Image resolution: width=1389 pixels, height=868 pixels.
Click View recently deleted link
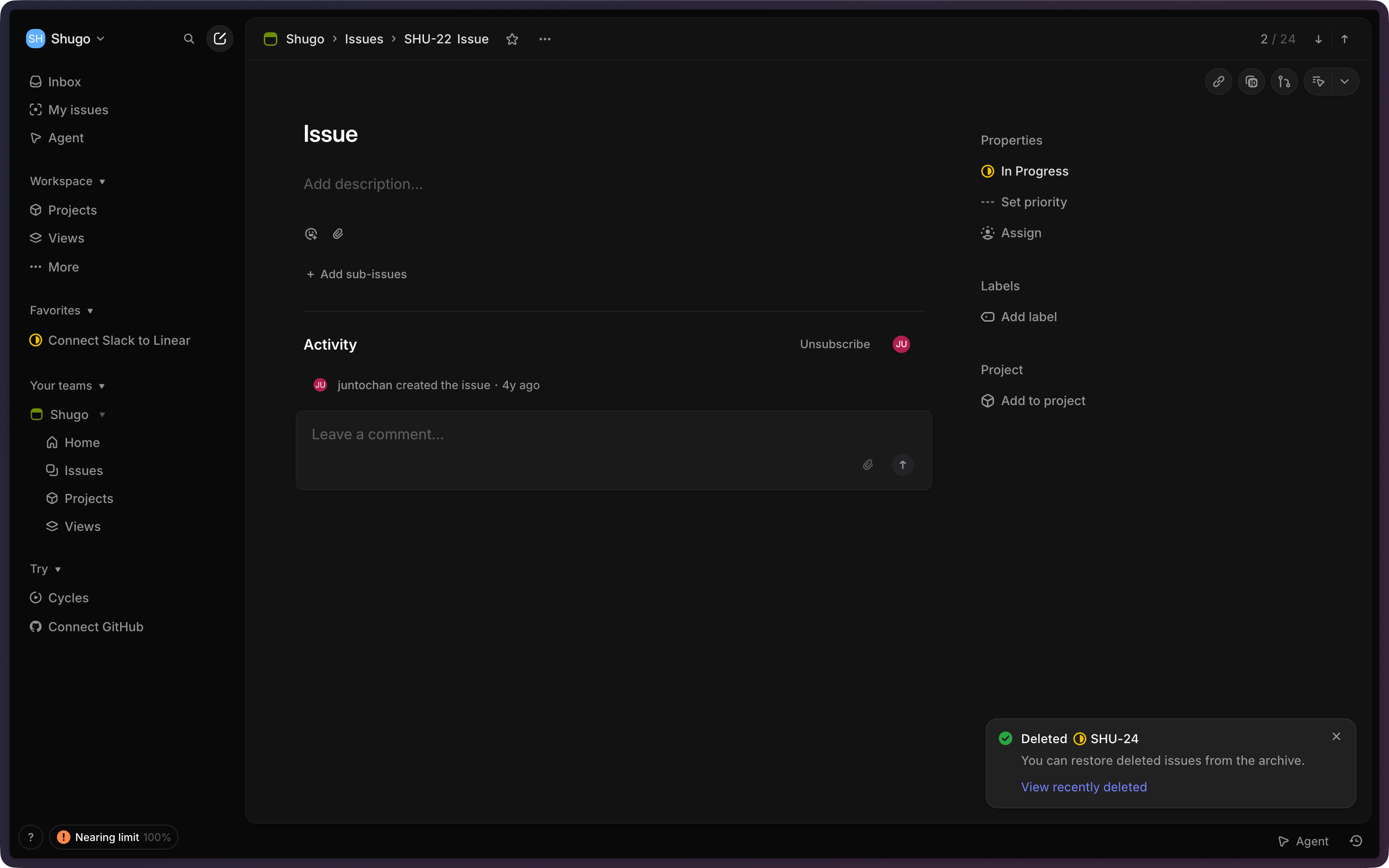click(x=1084, y=787)
